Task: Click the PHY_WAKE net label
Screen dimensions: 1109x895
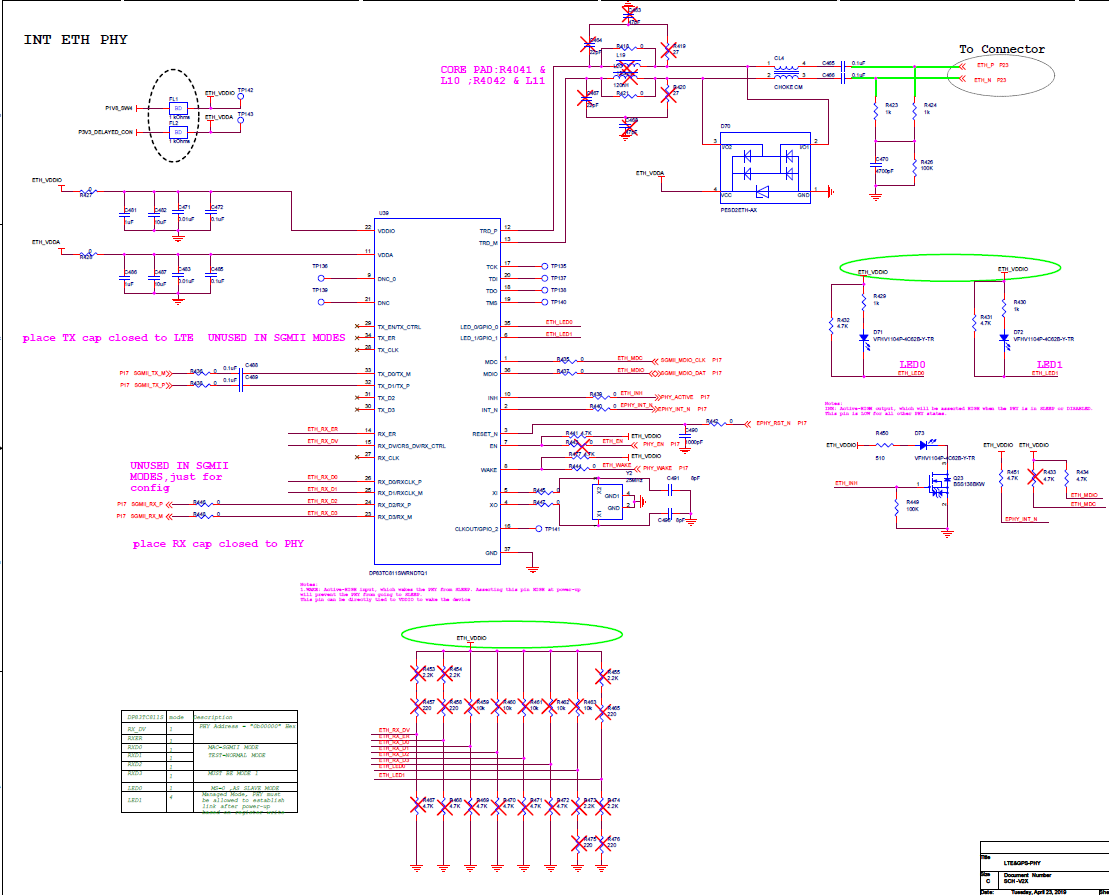Action: click(x=657, y=468)
